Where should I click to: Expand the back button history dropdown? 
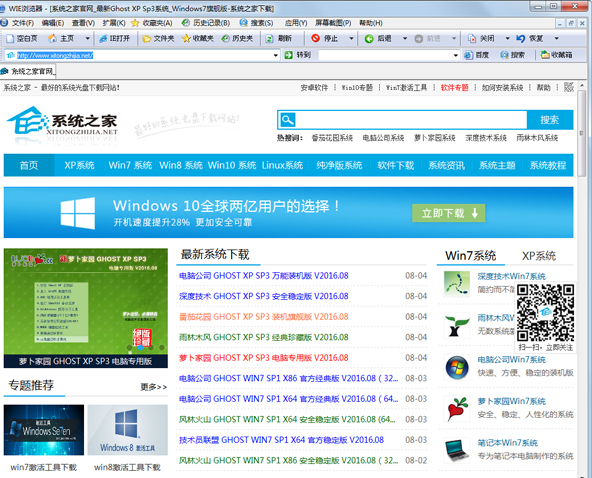(405, 39)
